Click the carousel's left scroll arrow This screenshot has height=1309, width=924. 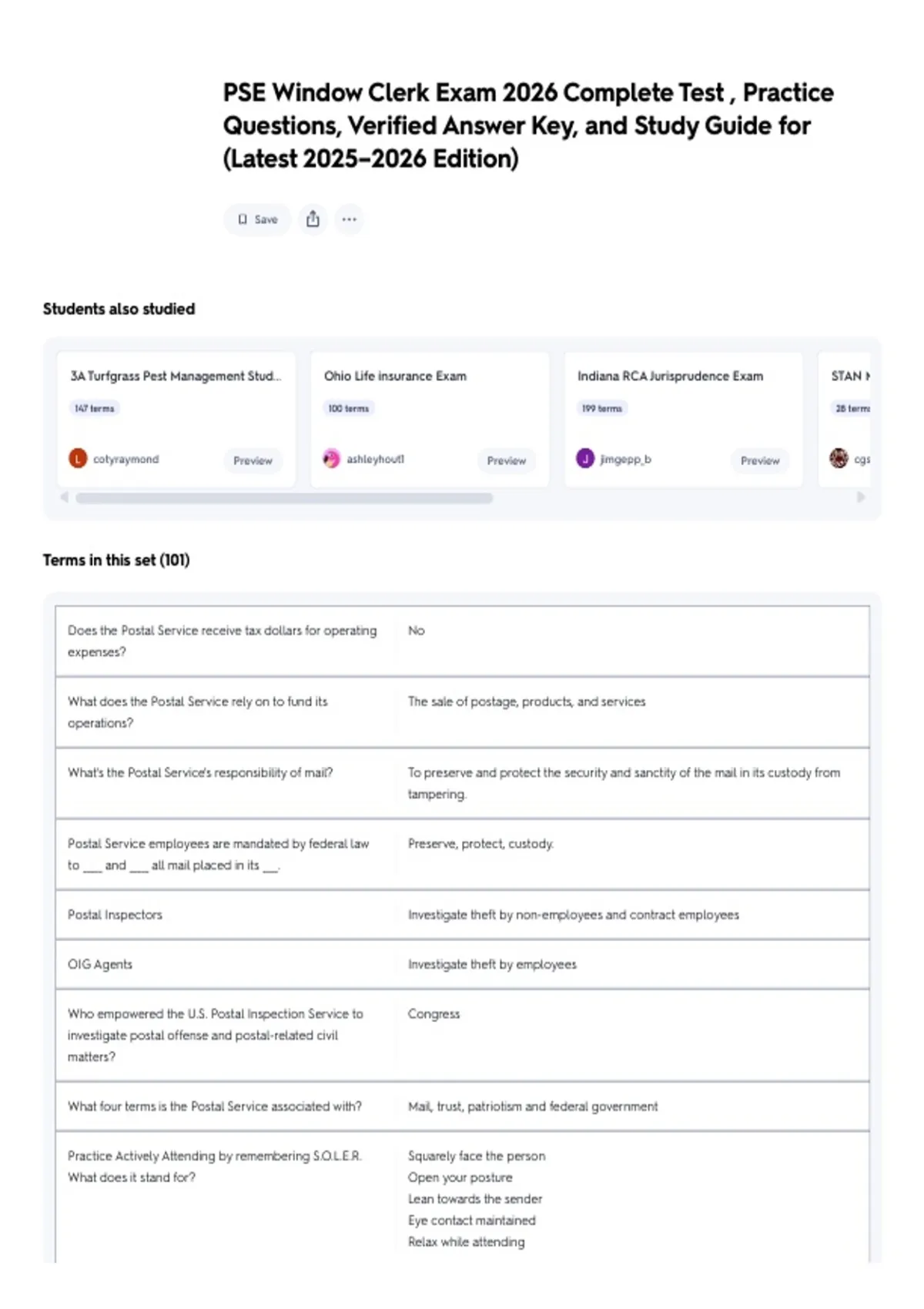[x=65, y=497]
